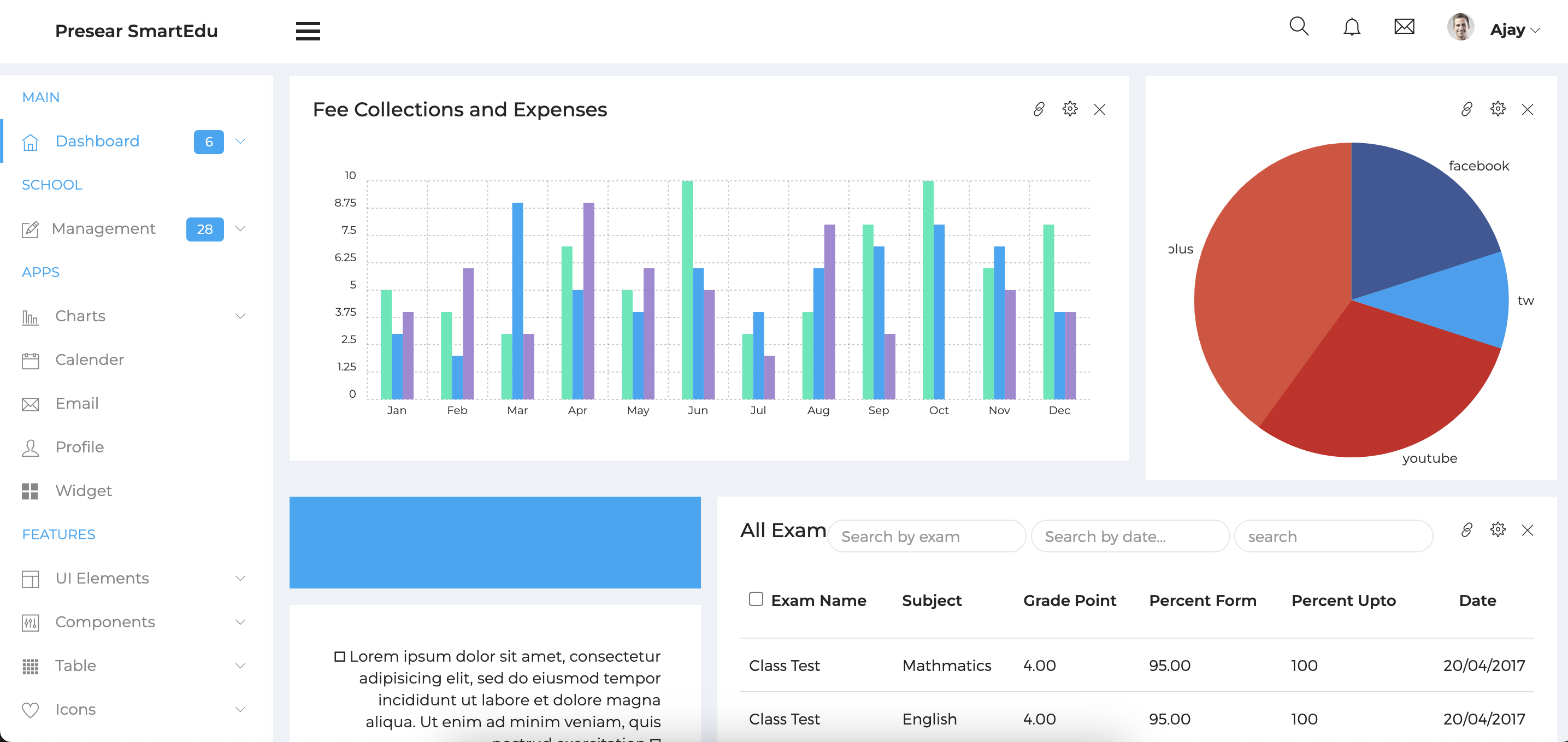The width and height of the screenshot is (1568, 742).
Task: Open settings gear on Fee Collections card
Action: [1070, 109]
